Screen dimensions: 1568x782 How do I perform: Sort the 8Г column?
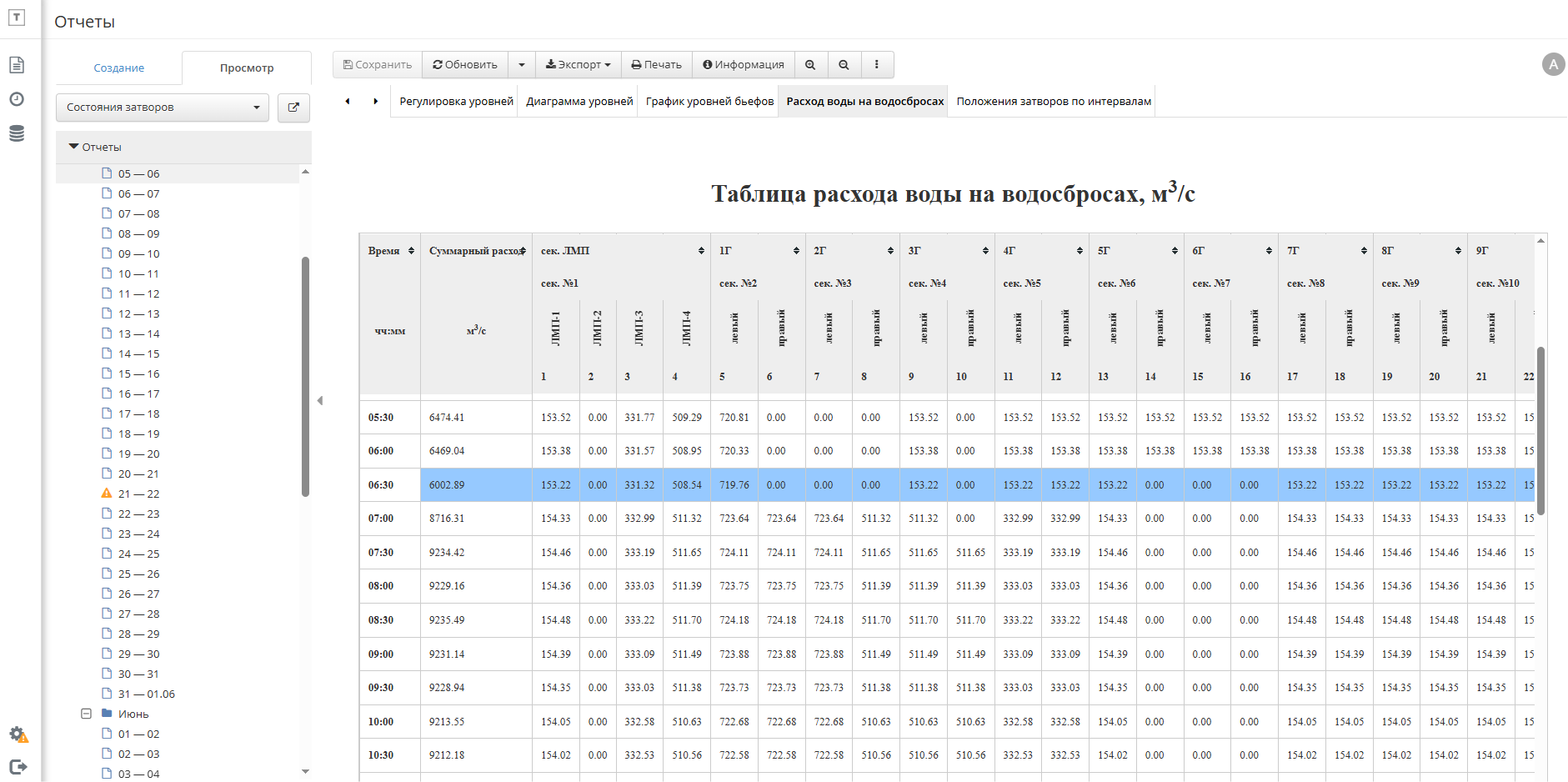pos(1458,251)
